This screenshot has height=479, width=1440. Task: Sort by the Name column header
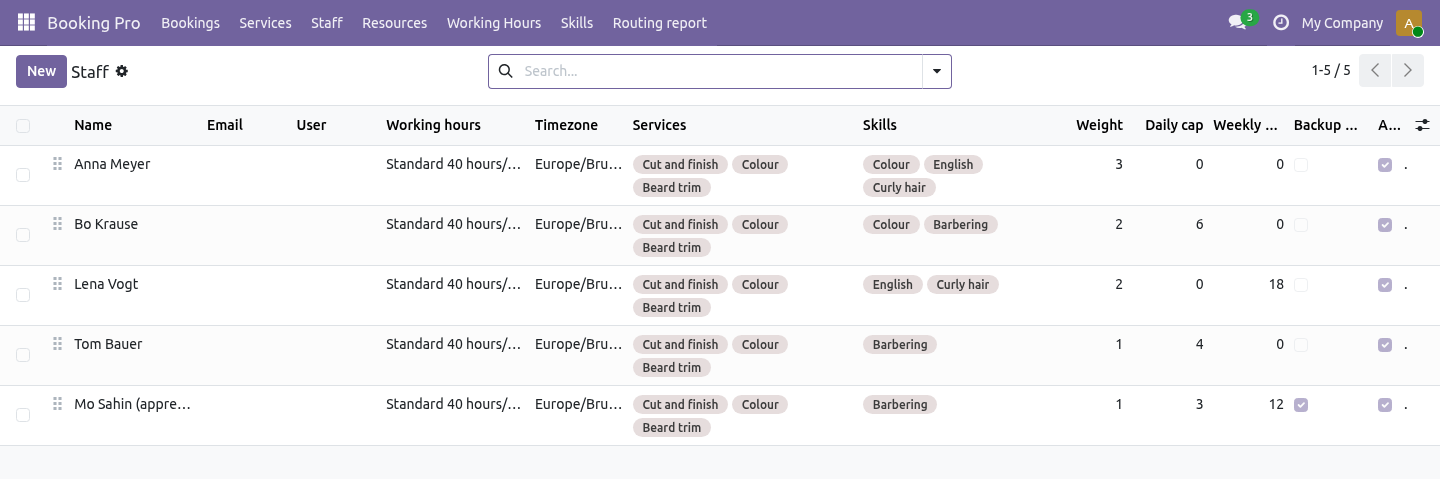pyautogui.click(x=93, y=125)
